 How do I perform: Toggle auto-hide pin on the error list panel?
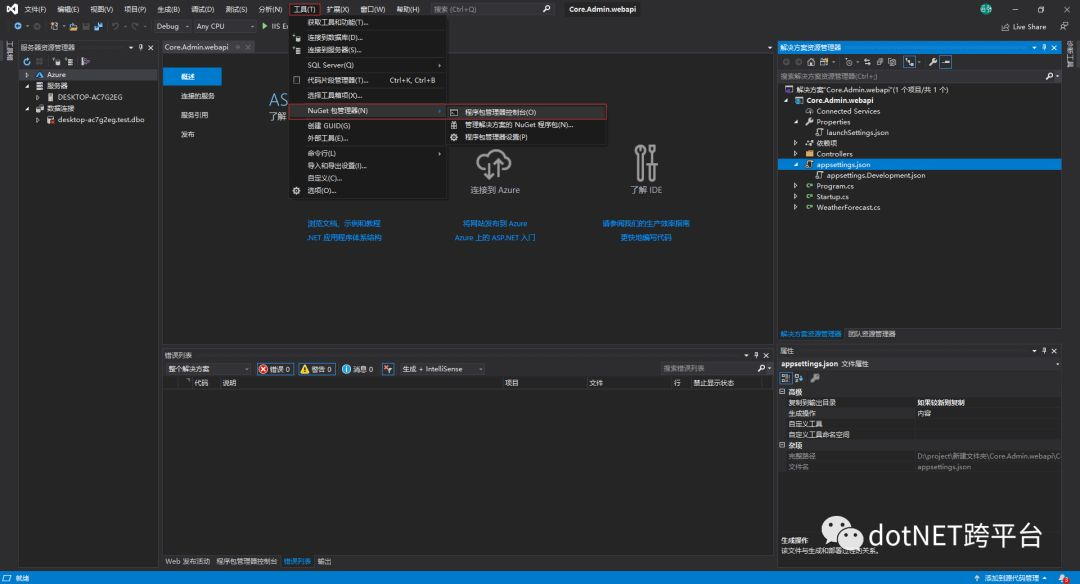tap(756, 355)
